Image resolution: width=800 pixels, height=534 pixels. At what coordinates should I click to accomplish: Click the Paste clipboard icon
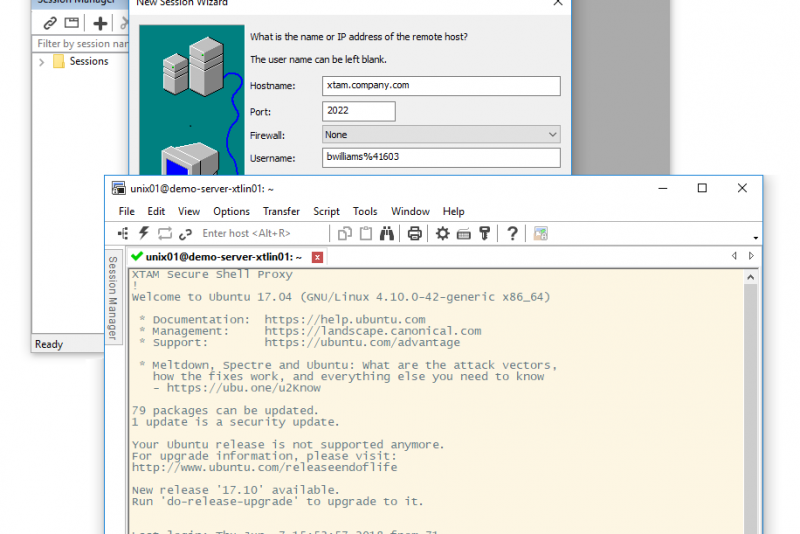[x=366, y=234]
